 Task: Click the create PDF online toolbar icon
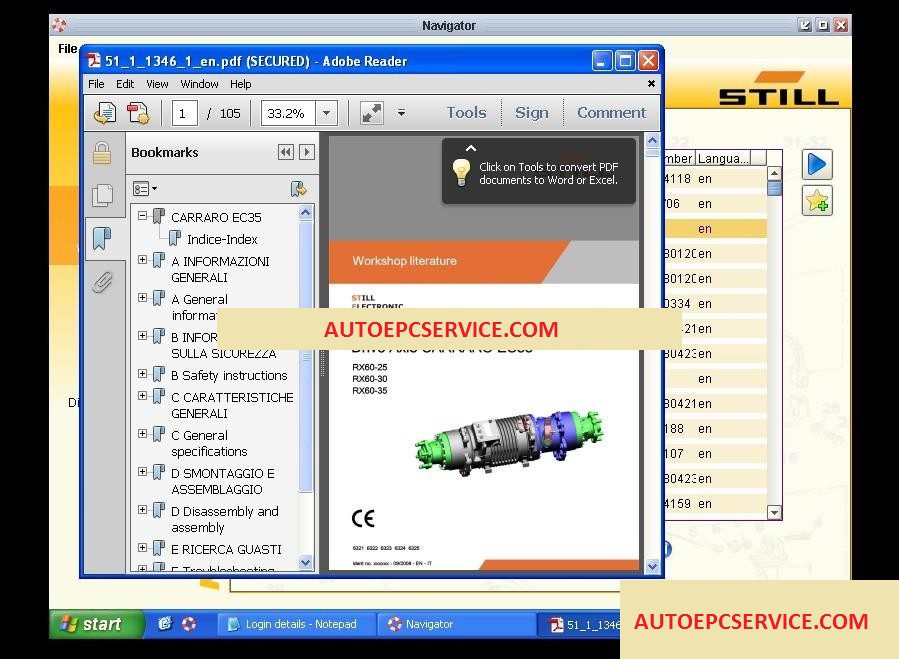138,113
